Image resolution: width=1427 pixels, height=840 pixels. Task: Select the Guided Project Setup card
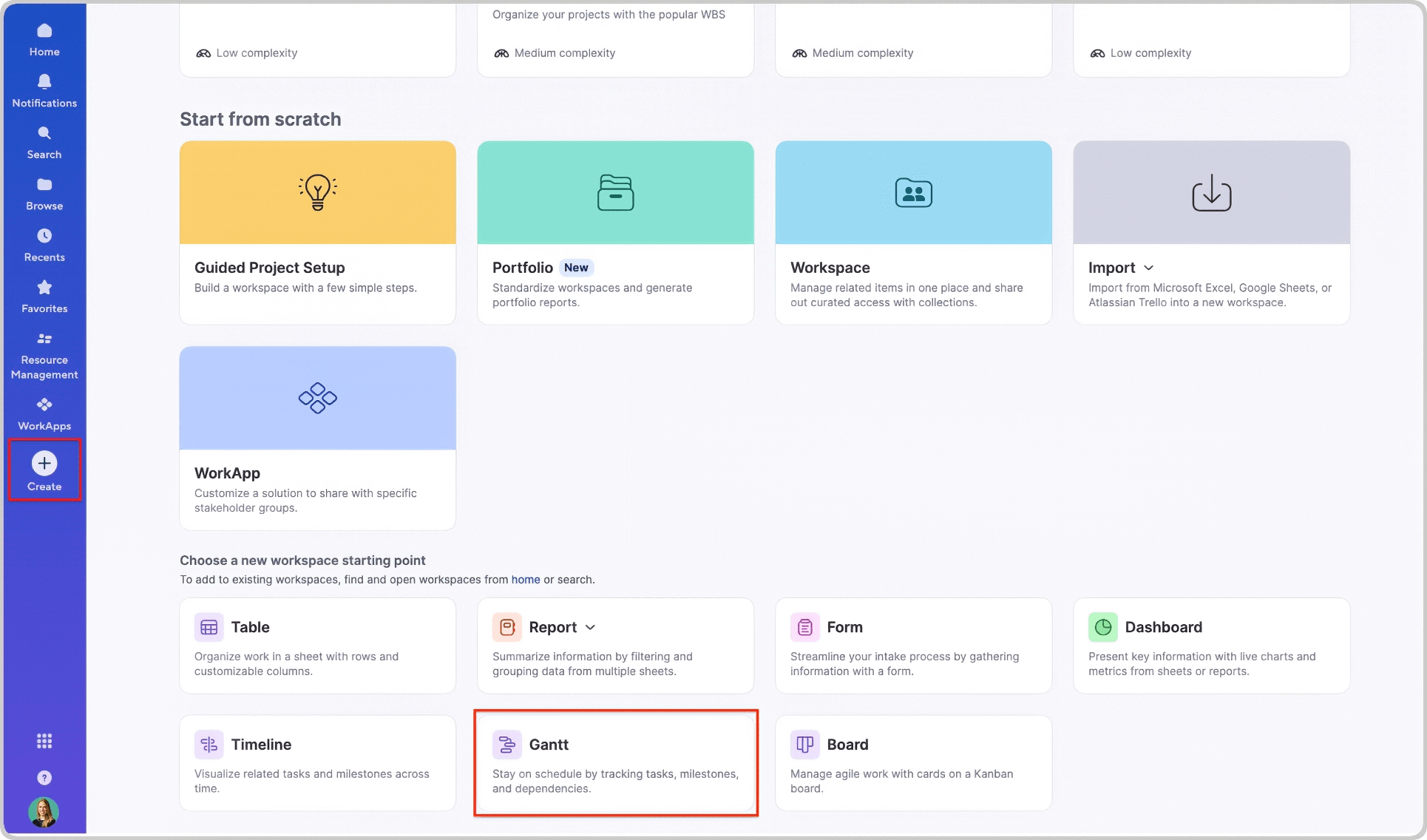pyautogui.click(x=317, y=232)
